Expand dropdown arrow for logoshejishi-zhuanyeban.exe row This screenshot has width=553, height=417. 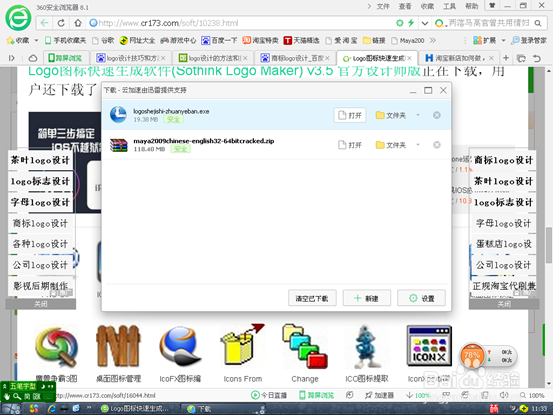point(418,115)
